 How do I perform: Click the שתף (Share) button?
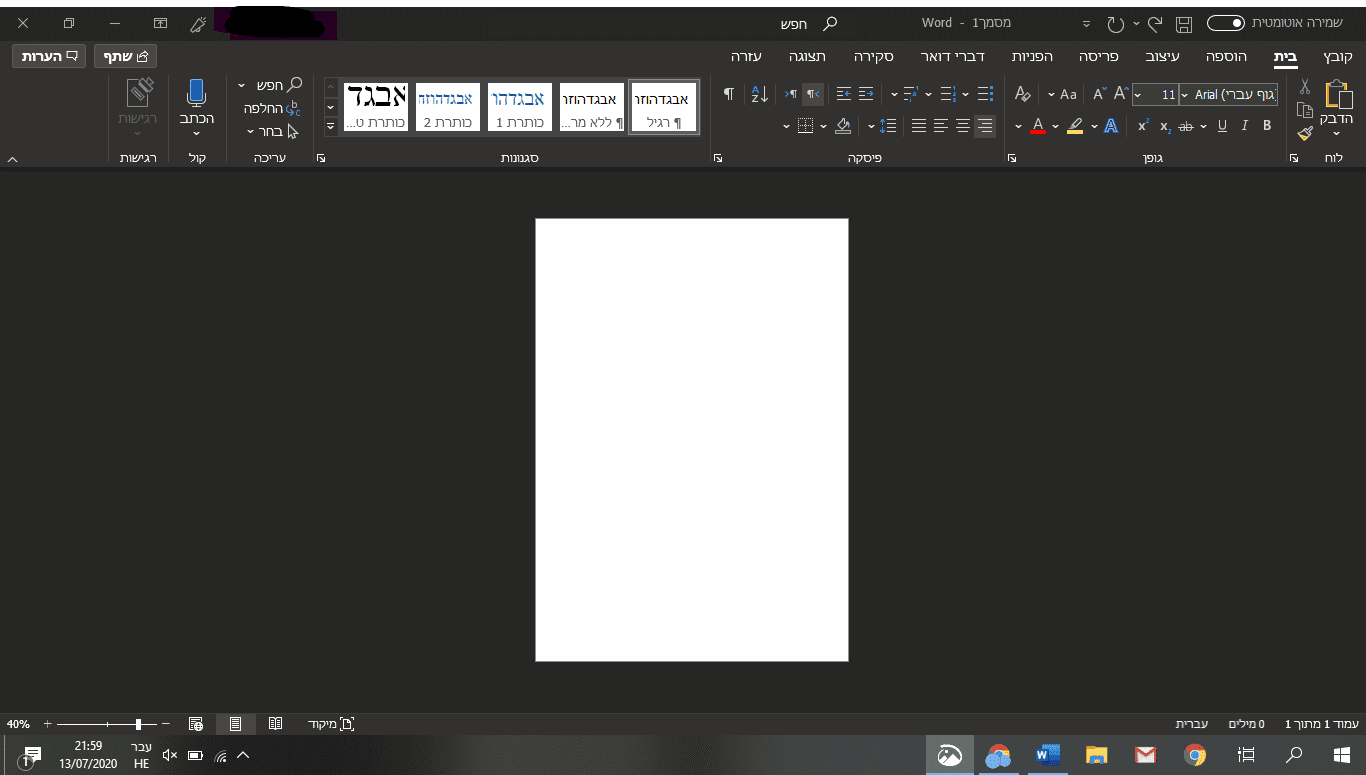[126, 56]
